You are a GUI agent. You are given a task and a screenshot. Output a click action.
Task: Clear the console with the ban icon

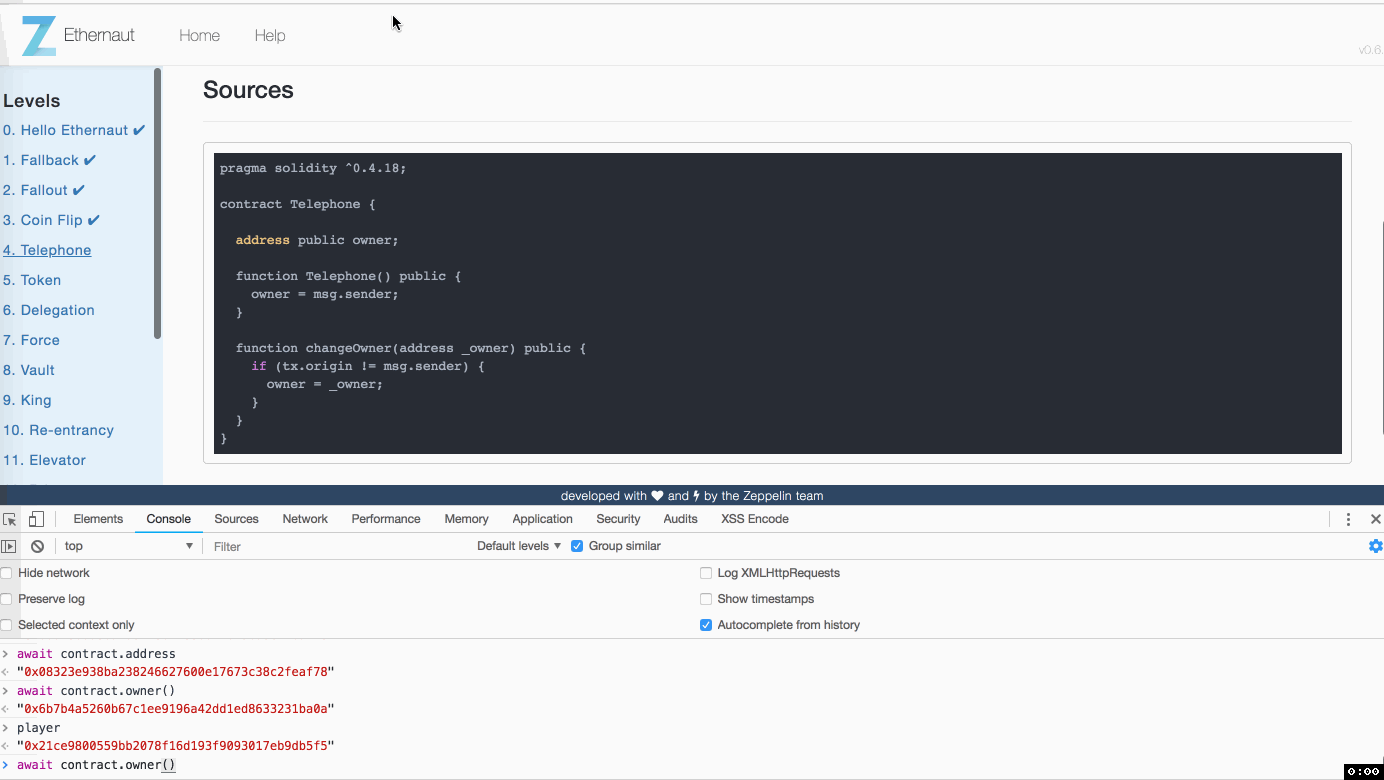[x=37, y=546]
